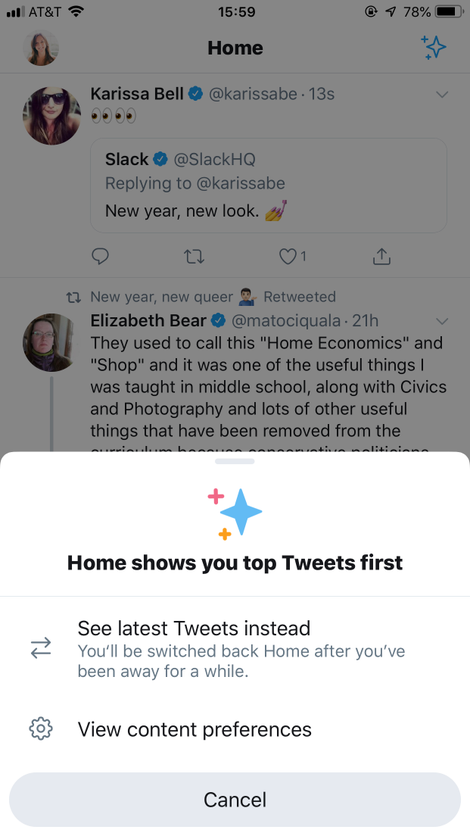Screen dimensions: 470x836
Task: Open your profile avatar in top left
Action: (40, 48)
